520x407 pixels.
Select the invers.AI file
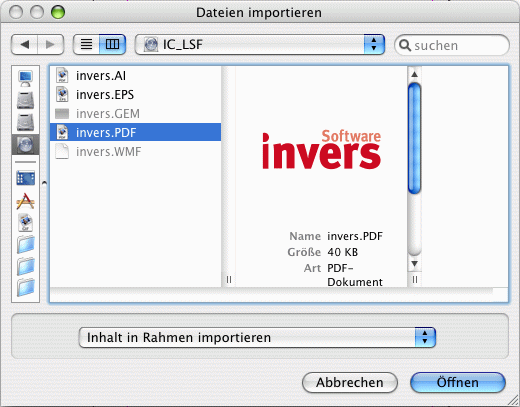click(x=135, y=76)
